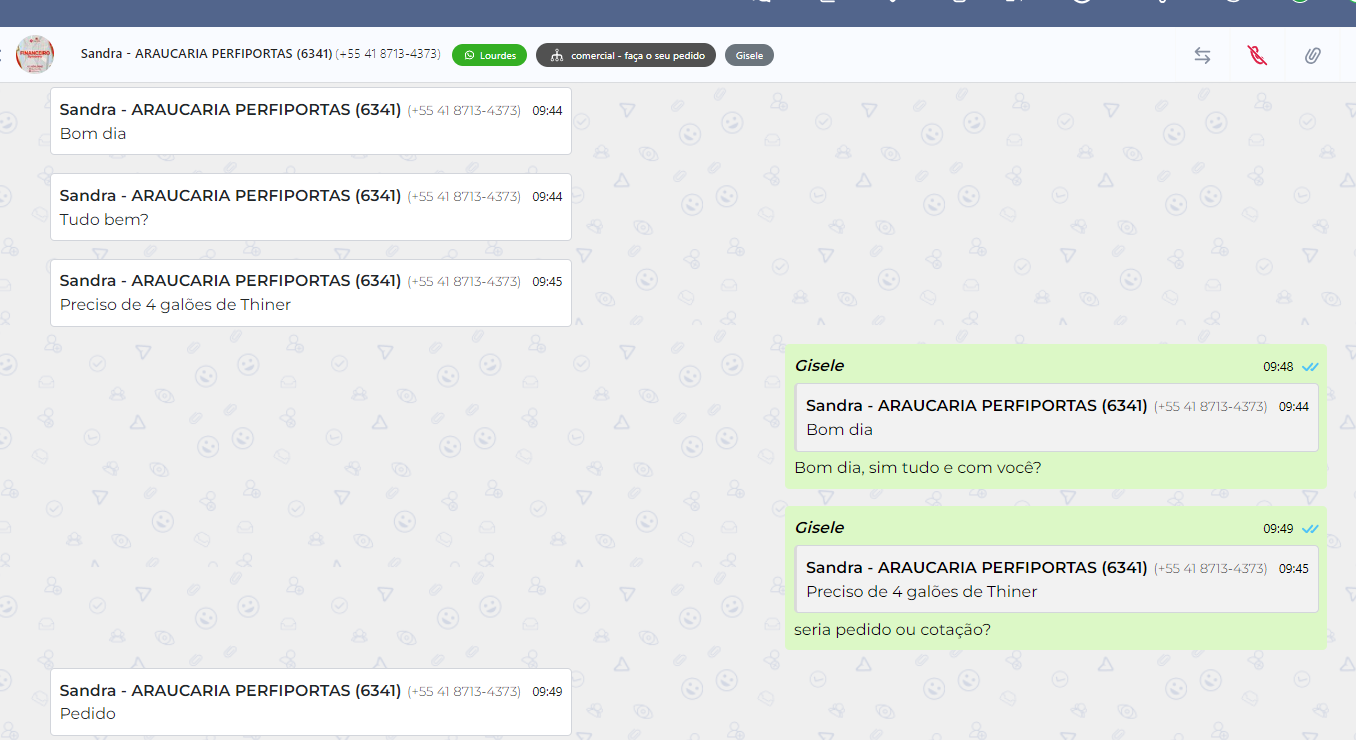Click the org chart icon in comercial badge
Screen dimensions: 1356x740
pyautogui.click(x=556, y=56)
